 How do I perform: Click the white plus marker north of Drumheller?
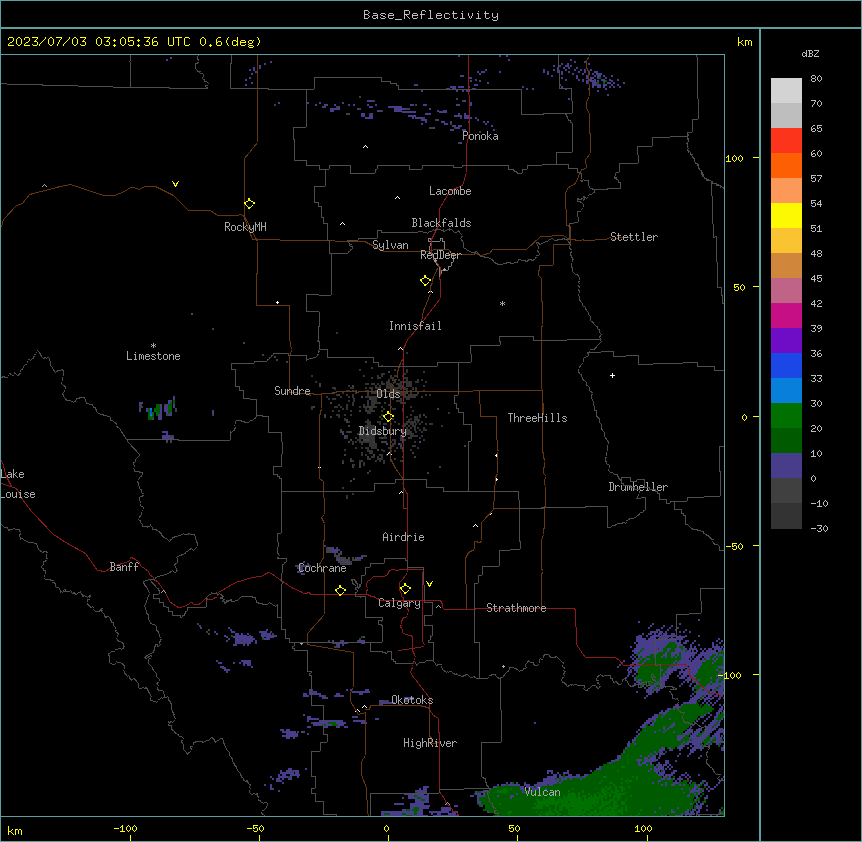point(612,375)
